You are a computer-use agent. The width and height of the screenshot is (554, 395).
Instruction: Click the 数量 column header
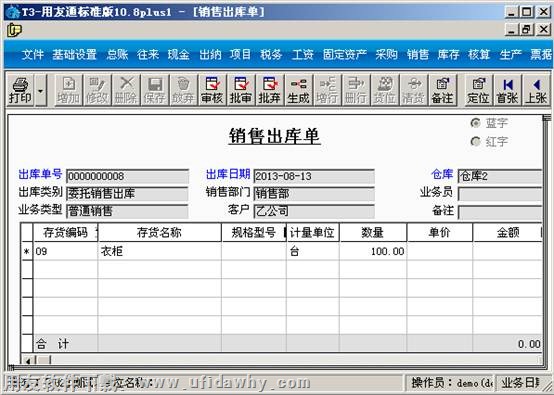tap(373, 232)
